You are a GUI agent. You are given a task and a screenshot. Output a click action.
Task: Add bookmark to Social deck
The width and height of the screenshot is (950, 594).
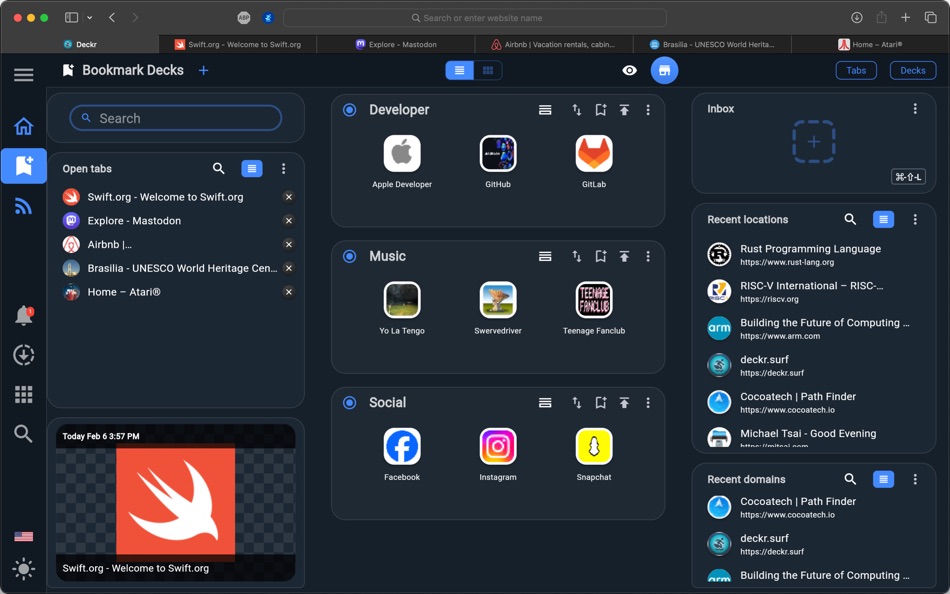(600, 402)
